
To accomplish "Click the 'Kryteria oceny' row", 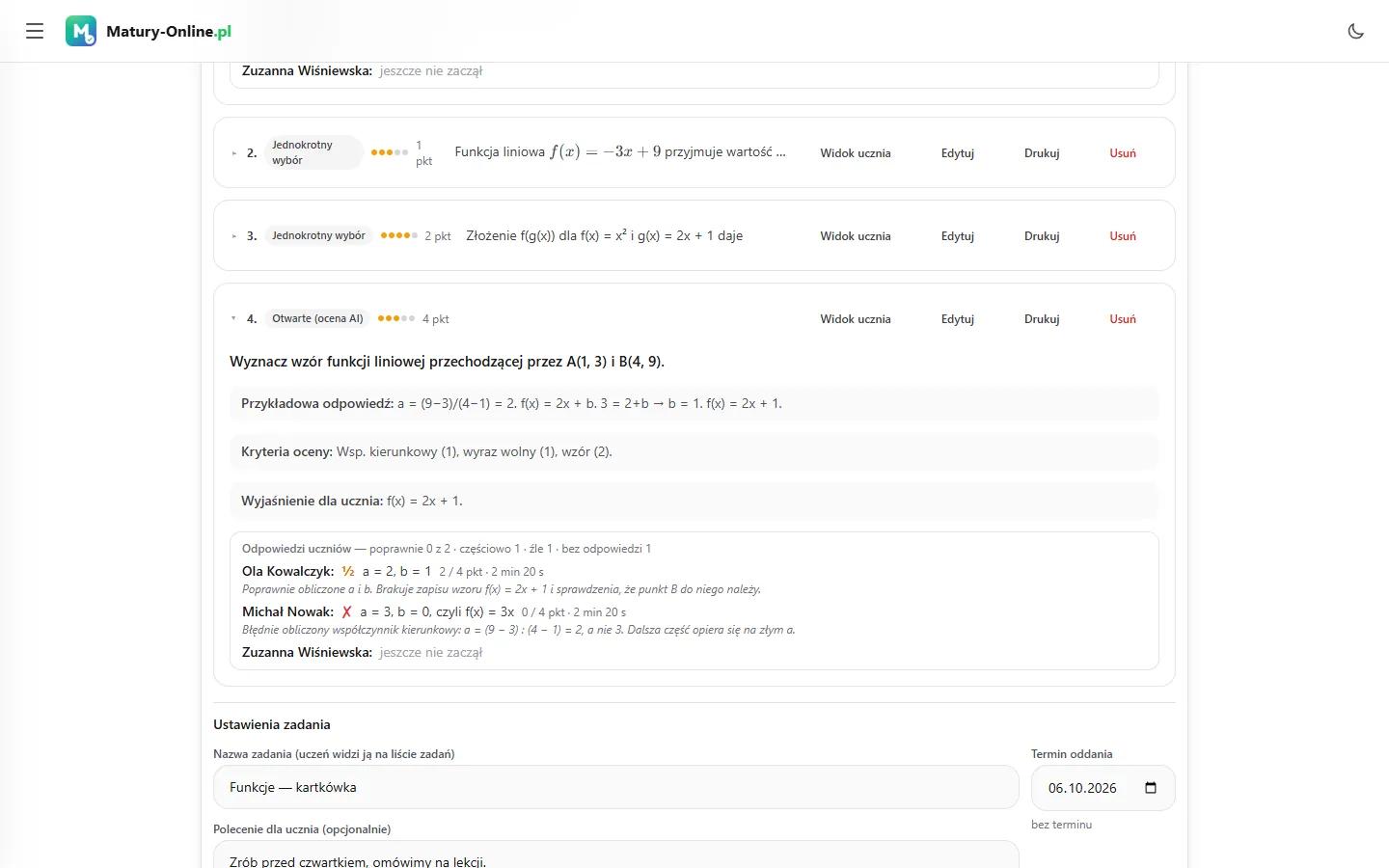I will coord(694,451).
